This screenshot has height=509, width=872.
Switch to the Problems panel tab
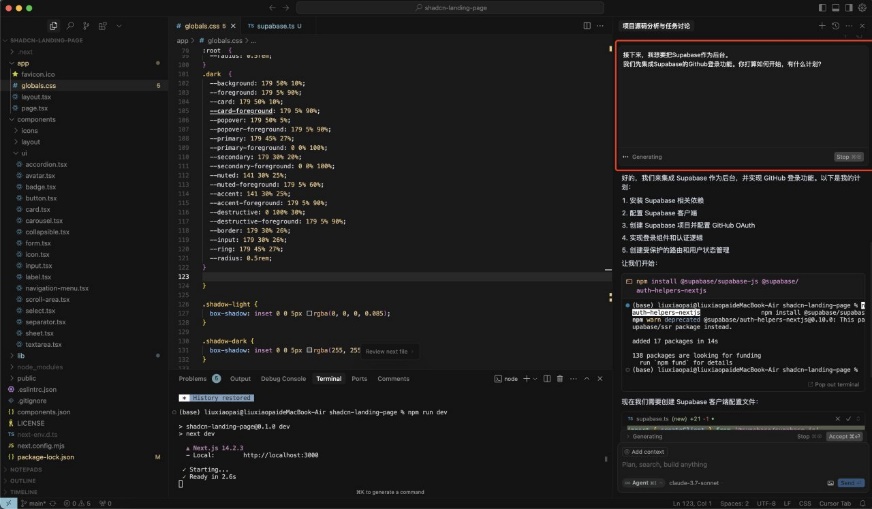click(x=193, y=379)
